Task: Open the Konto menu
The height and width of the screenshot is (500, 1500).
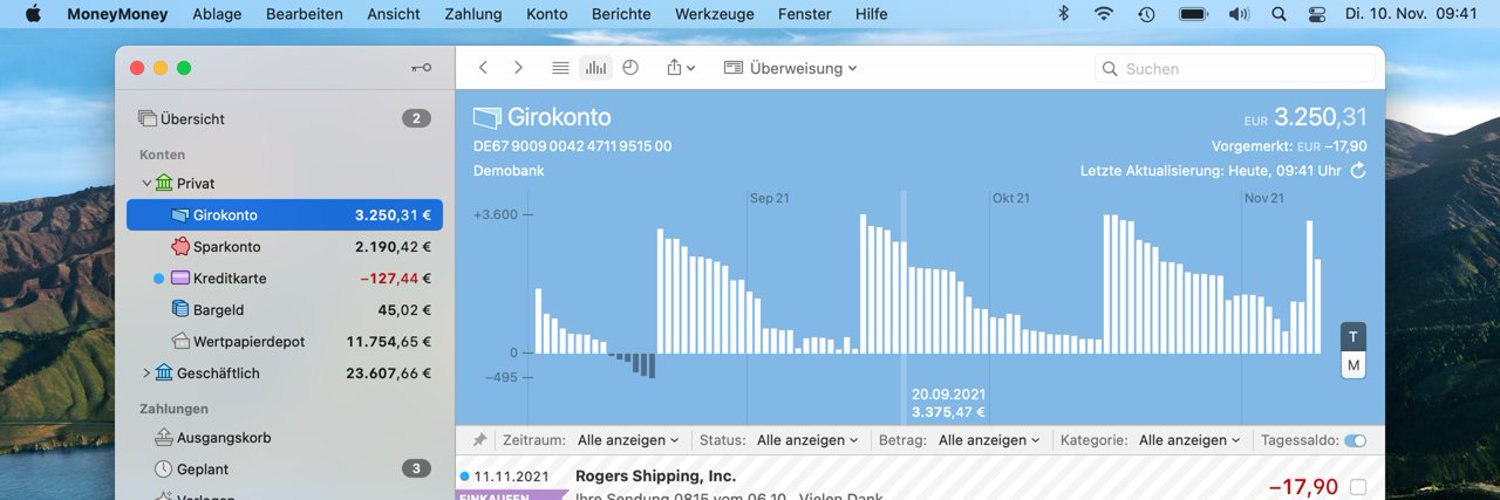Action: pyautogui.click(x=547, y=14)
